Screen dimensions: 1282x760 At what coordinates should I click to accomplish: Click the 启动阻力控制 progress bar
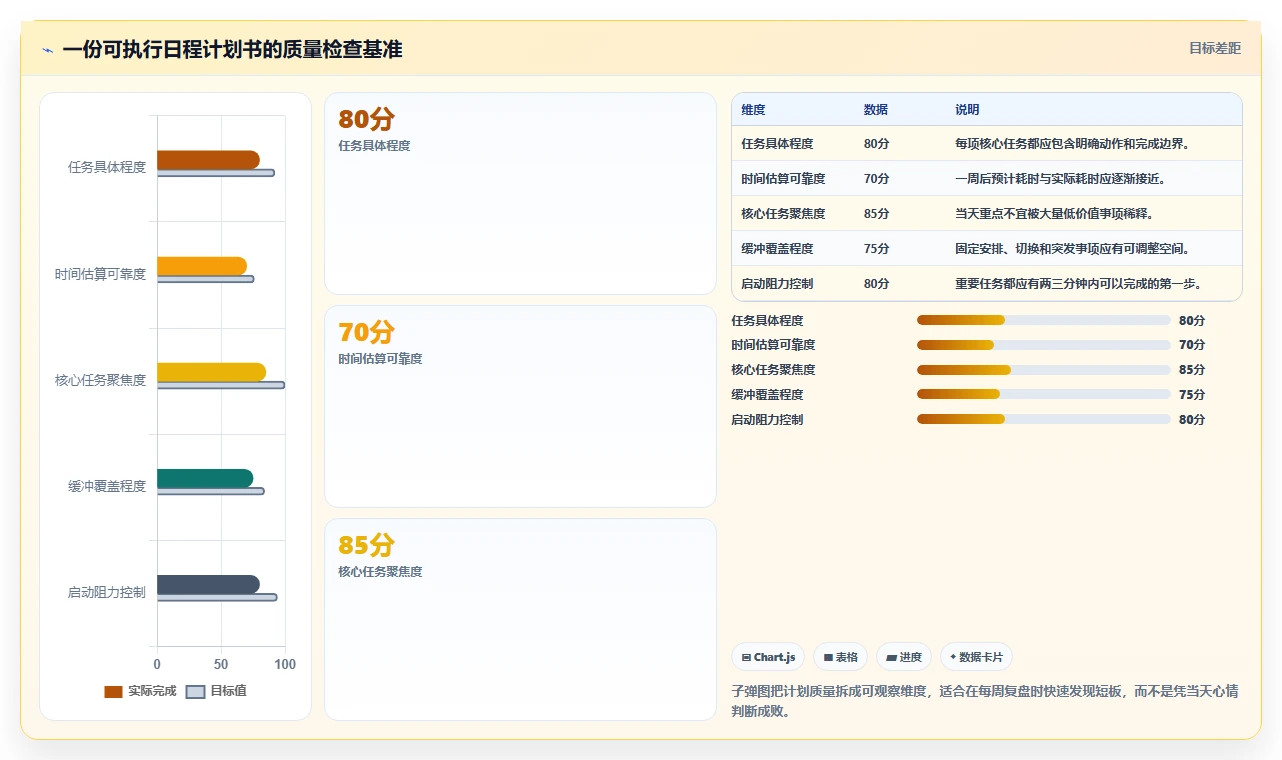pyautogui.click(x=1043, y=419)
